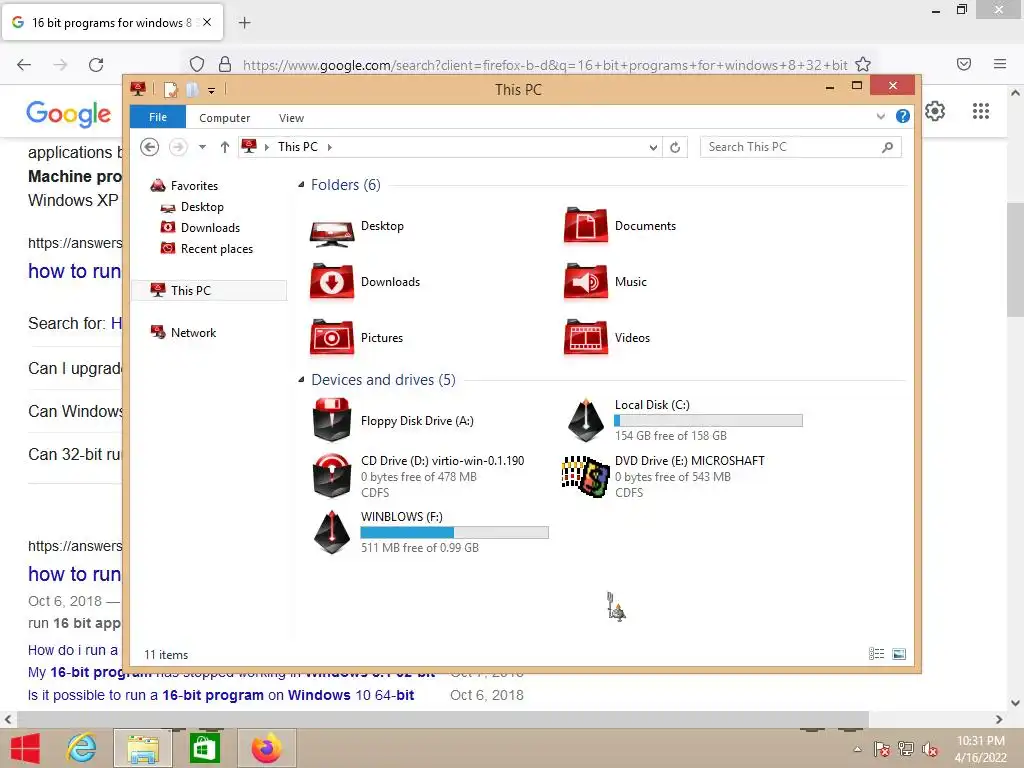Click the Explorer Back arrow button
The image size is (1024, 768).
pyautogui.click(x=150, y=147)
